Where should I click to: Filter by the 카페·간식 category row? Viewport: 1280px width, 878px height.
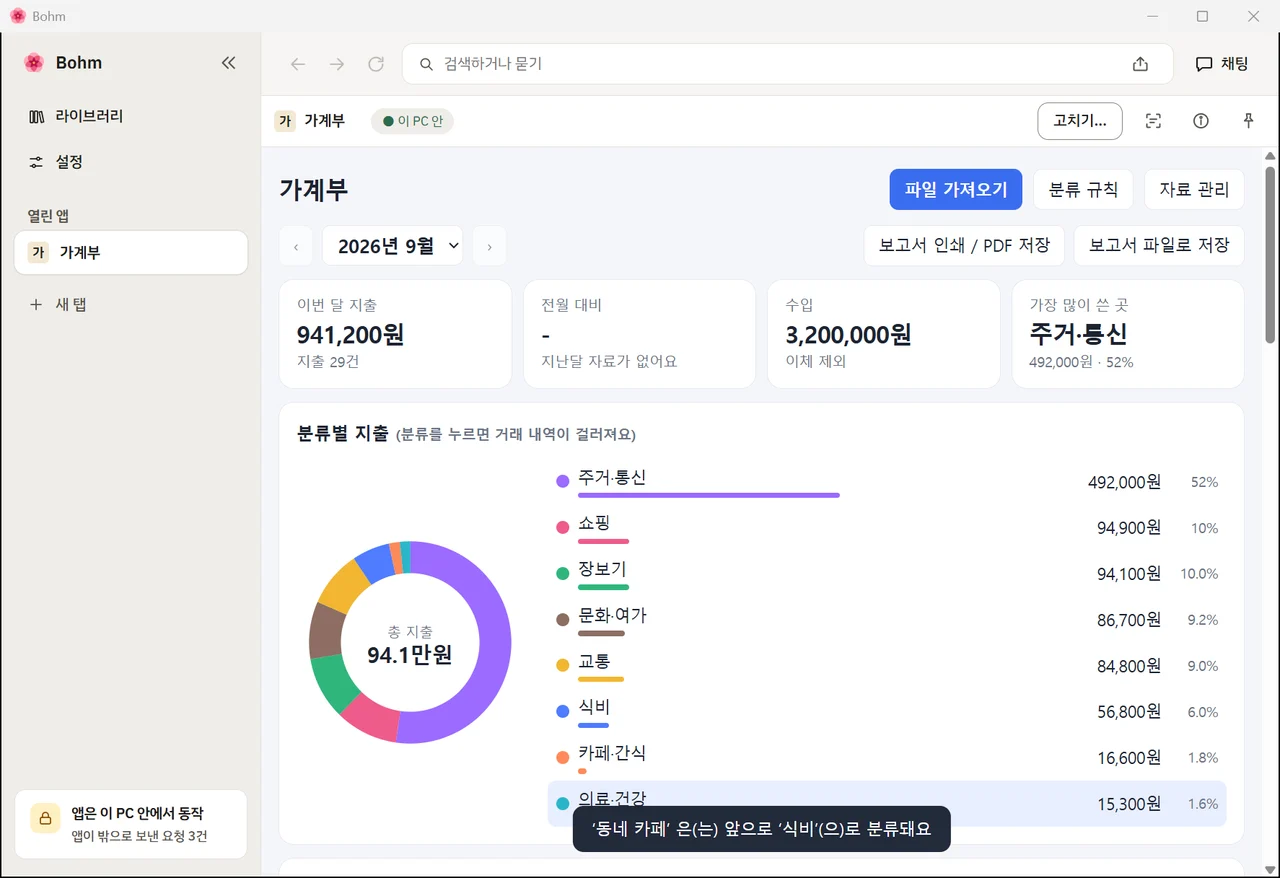click(x=887, y=758)
